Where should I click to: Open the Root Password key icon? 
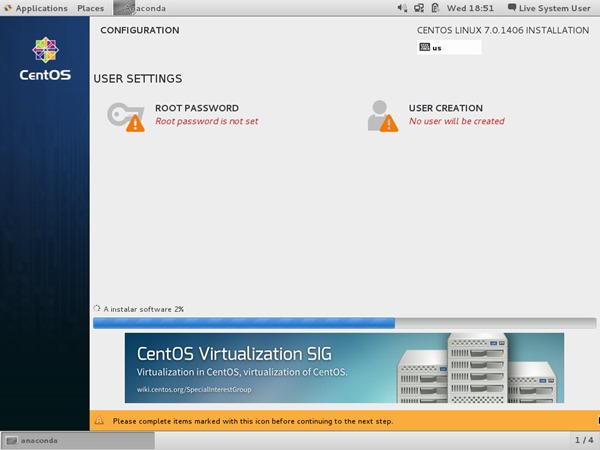click(126, 117)
